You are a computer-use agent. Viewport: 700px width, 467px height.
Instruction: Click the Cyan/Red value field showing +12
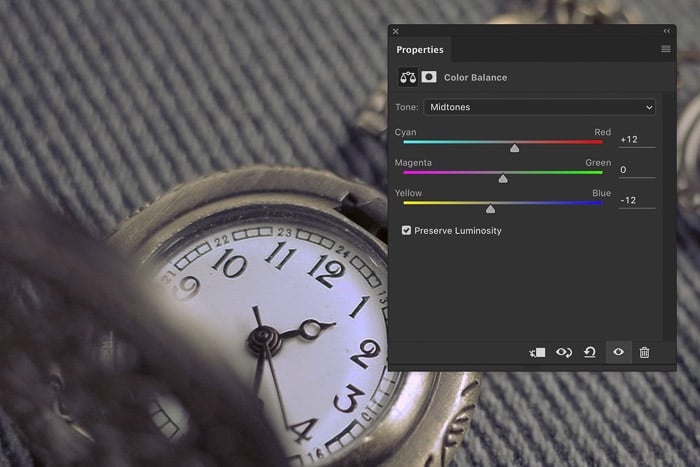(636, 139)
